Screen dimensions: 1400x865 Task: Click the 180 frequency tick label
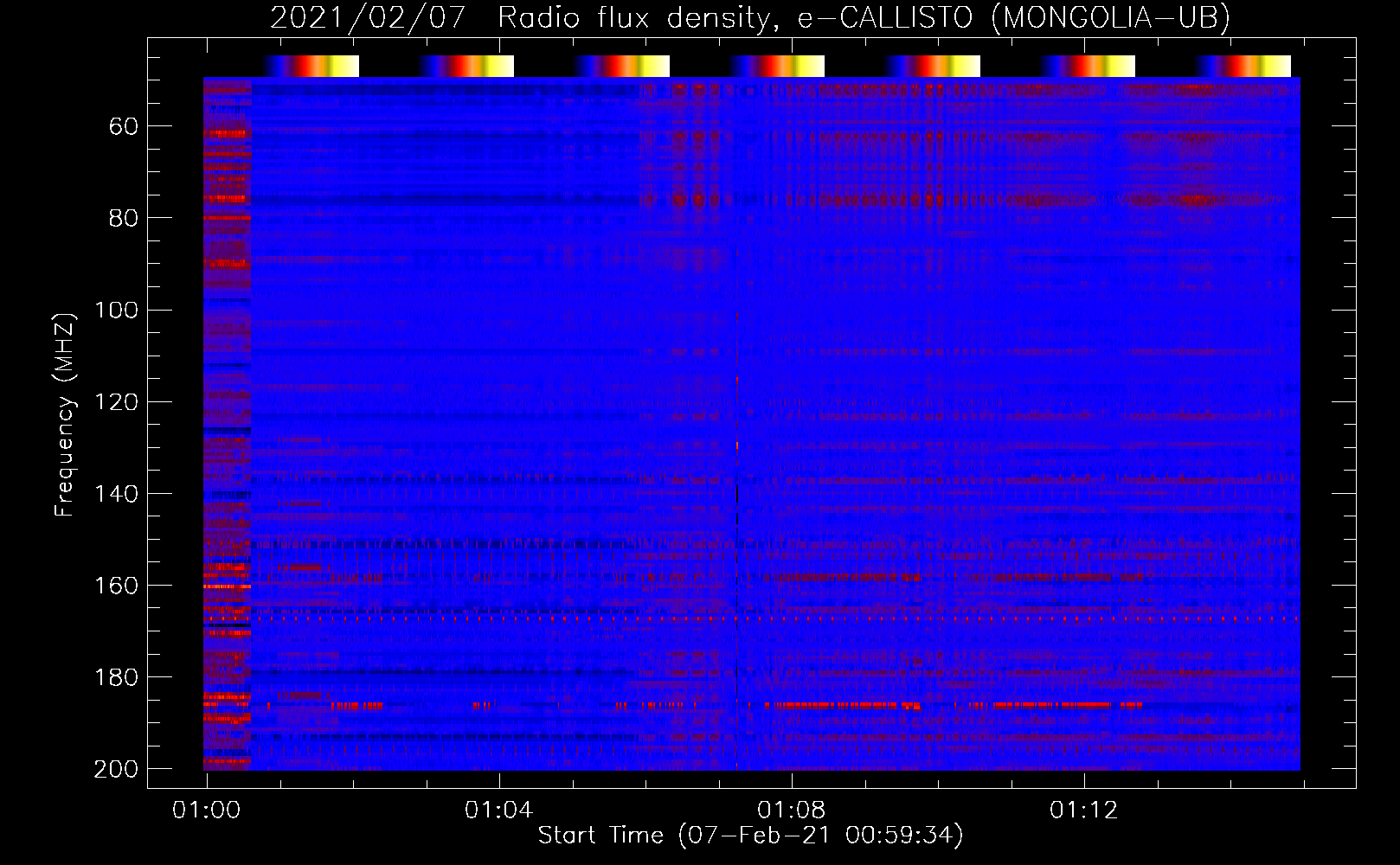(116, 677)
